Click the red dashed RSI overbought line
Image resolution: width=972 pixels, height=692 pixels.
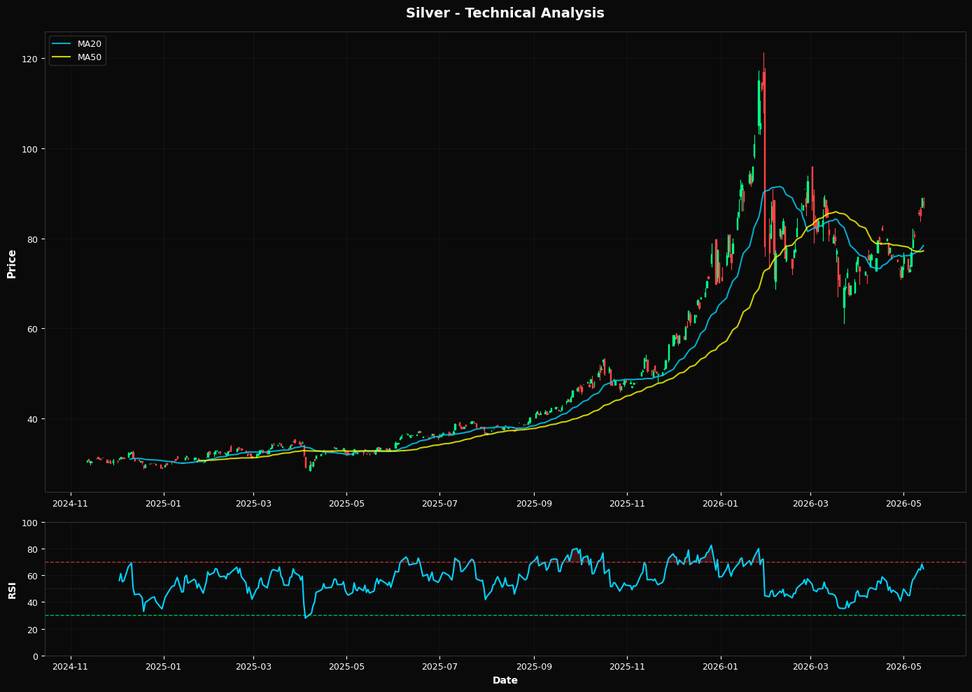[x=505, y=562]
